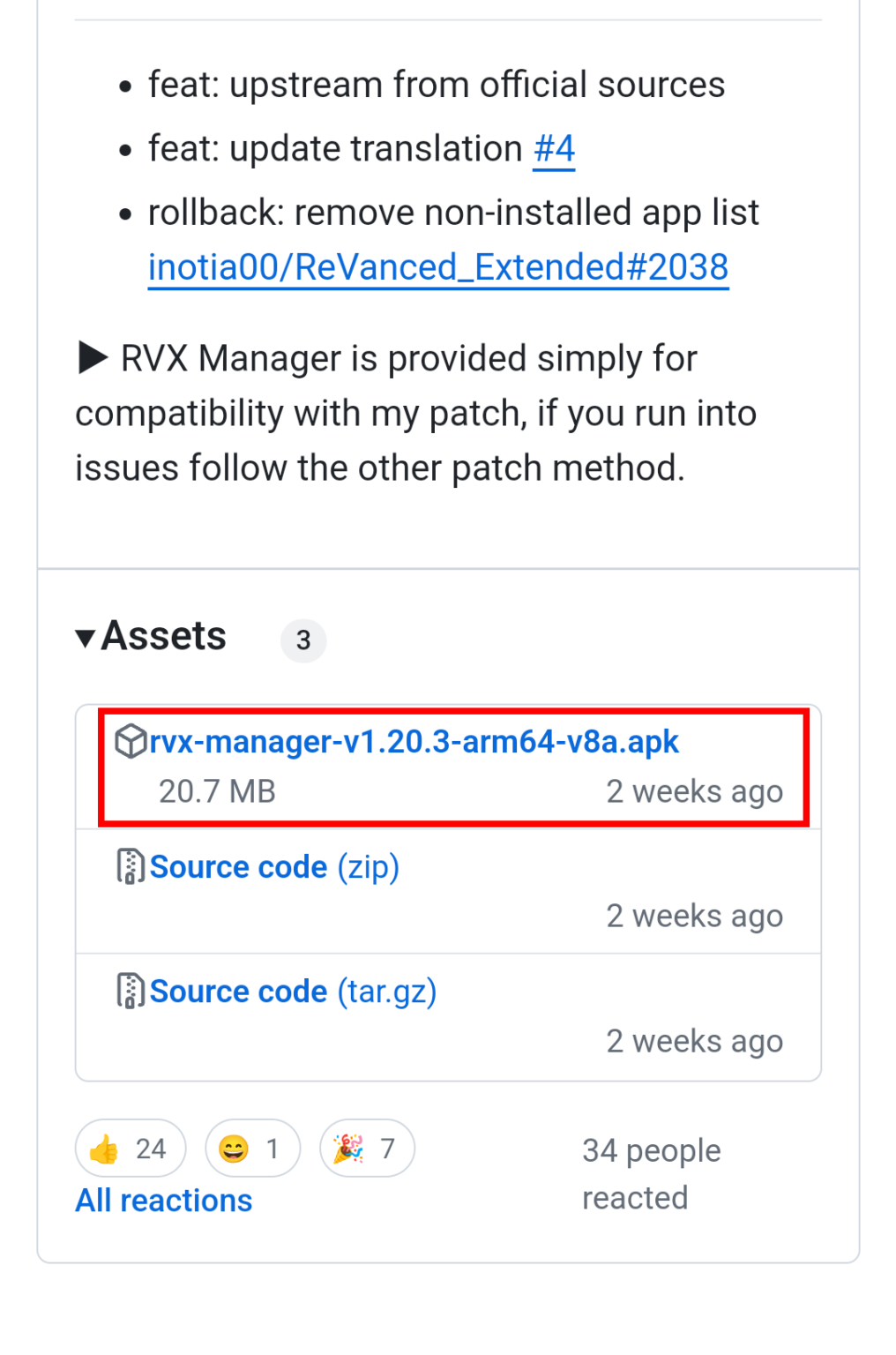Click the Source code (tar.gz) timestamp
Viewport: 896px width, 1355px height.
(x=694, y=1041)
